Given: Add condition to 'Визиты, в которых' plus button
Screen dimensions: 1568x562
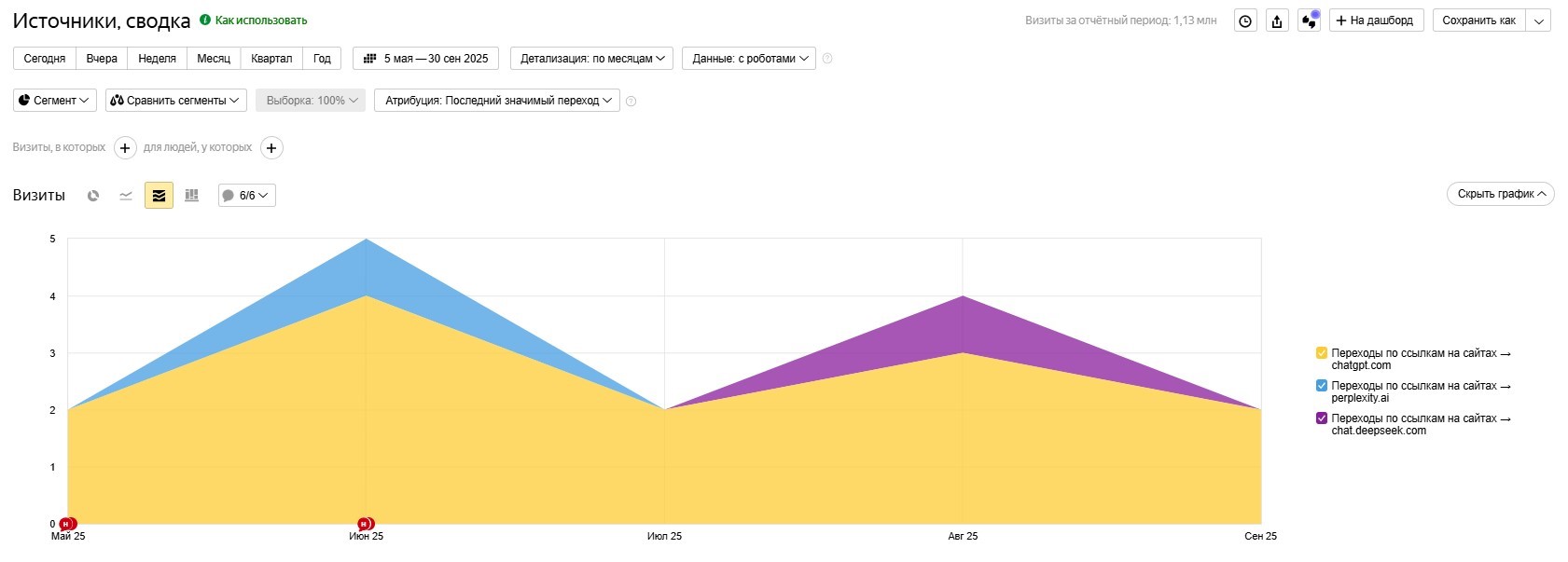Looking at the screenshot, I should [x=125, y=148].
